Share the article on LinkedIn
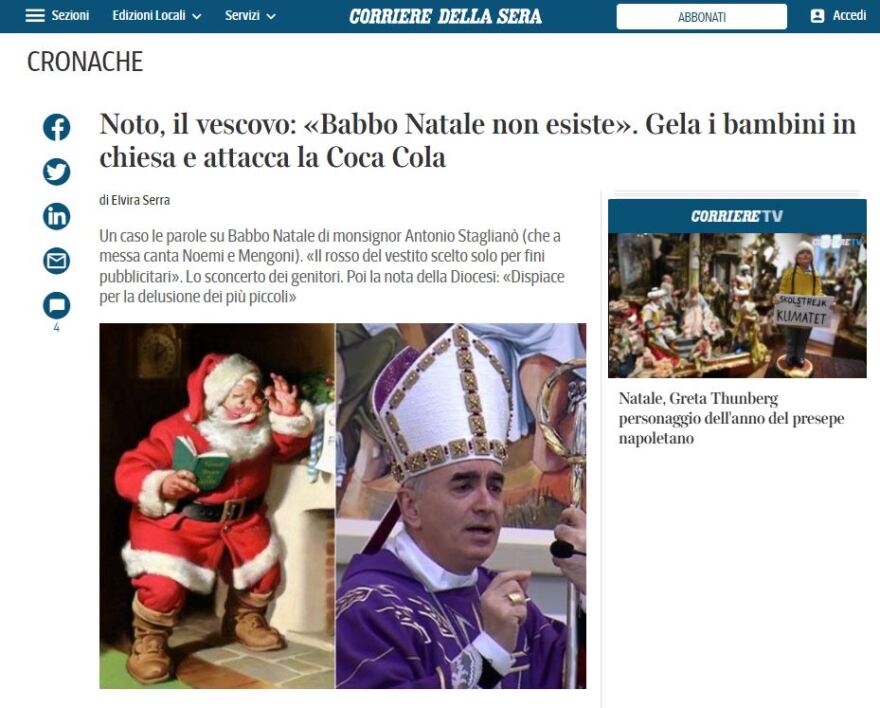Screen dimensions: 880x708 57,216
